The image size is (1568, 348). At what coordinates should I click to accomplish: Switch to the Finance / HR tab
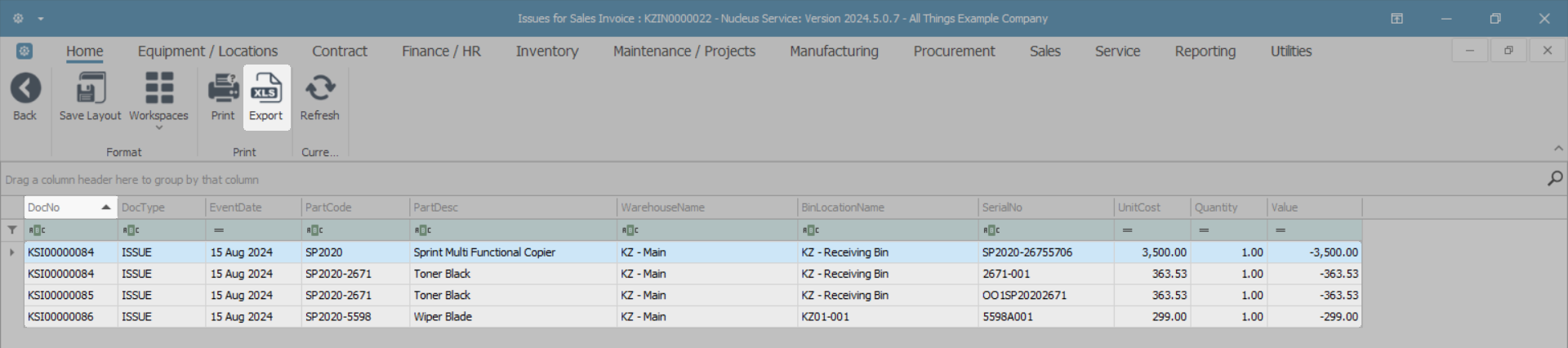(x=441, y=51)
